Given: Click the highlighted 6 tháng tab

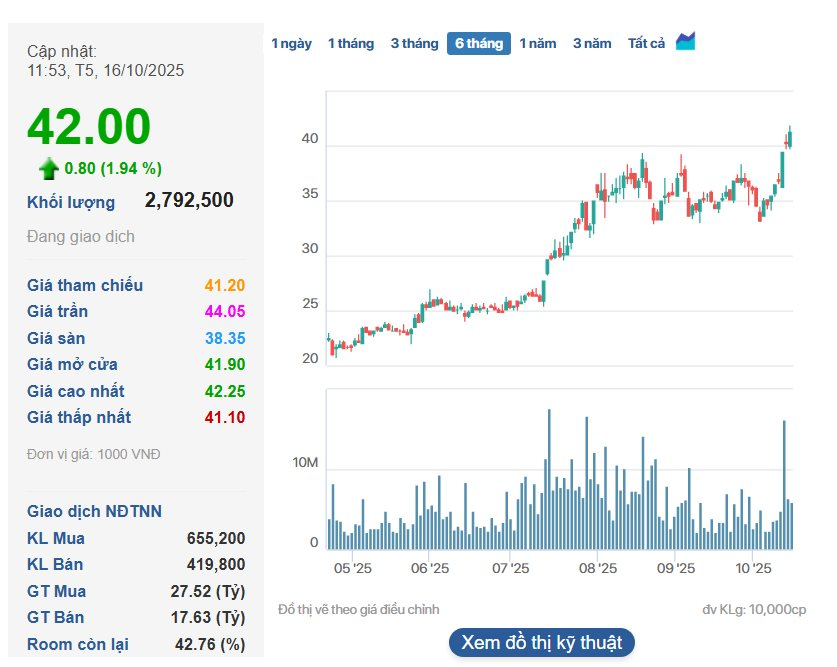Looking at the screenshot, I should (x=479, y=43).
